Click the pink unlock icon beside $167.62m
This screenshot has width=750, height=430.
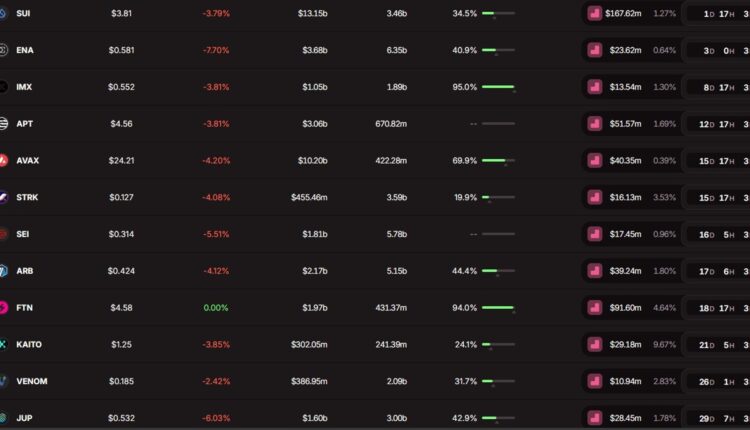coord(595,14)
